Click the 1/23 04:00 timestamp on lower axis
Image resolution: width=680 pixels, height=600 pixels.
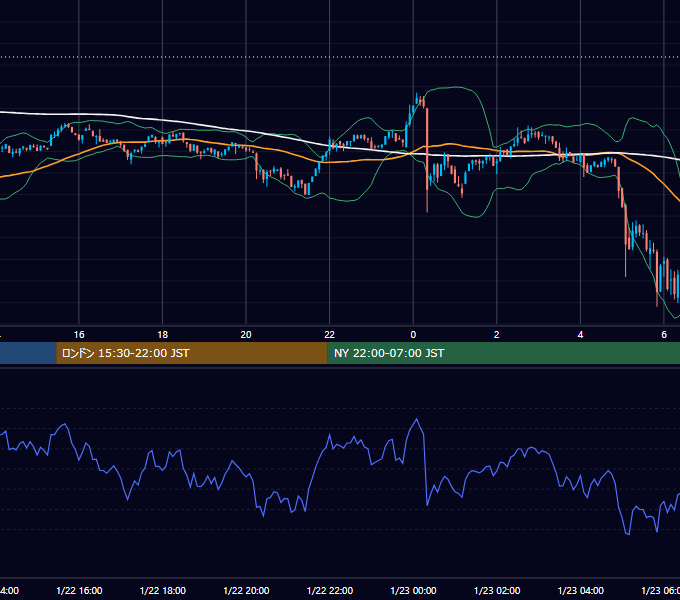tap(581, 590)
